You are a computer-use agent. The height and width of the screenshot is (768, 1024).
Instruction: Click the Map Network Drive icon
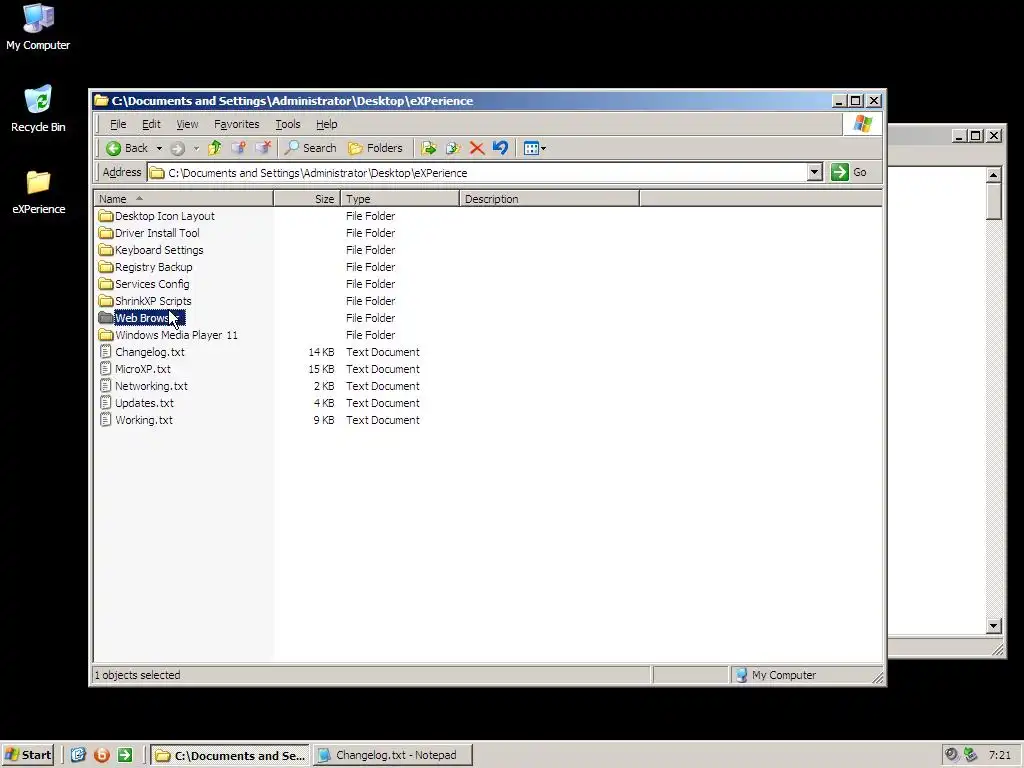pos(238,148)
